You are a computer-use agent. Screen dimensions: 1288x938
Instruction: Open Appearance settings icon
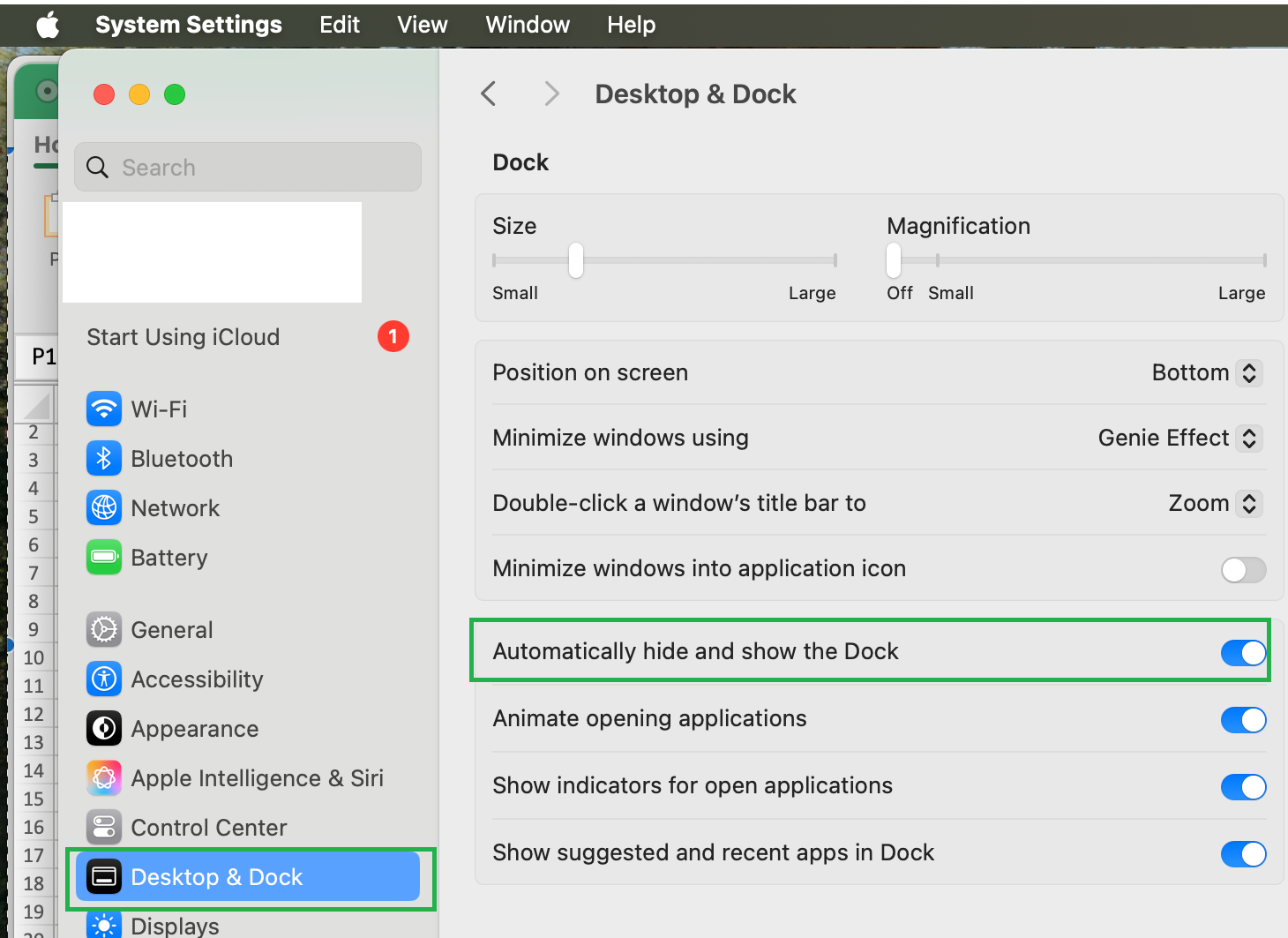(103, 728)
